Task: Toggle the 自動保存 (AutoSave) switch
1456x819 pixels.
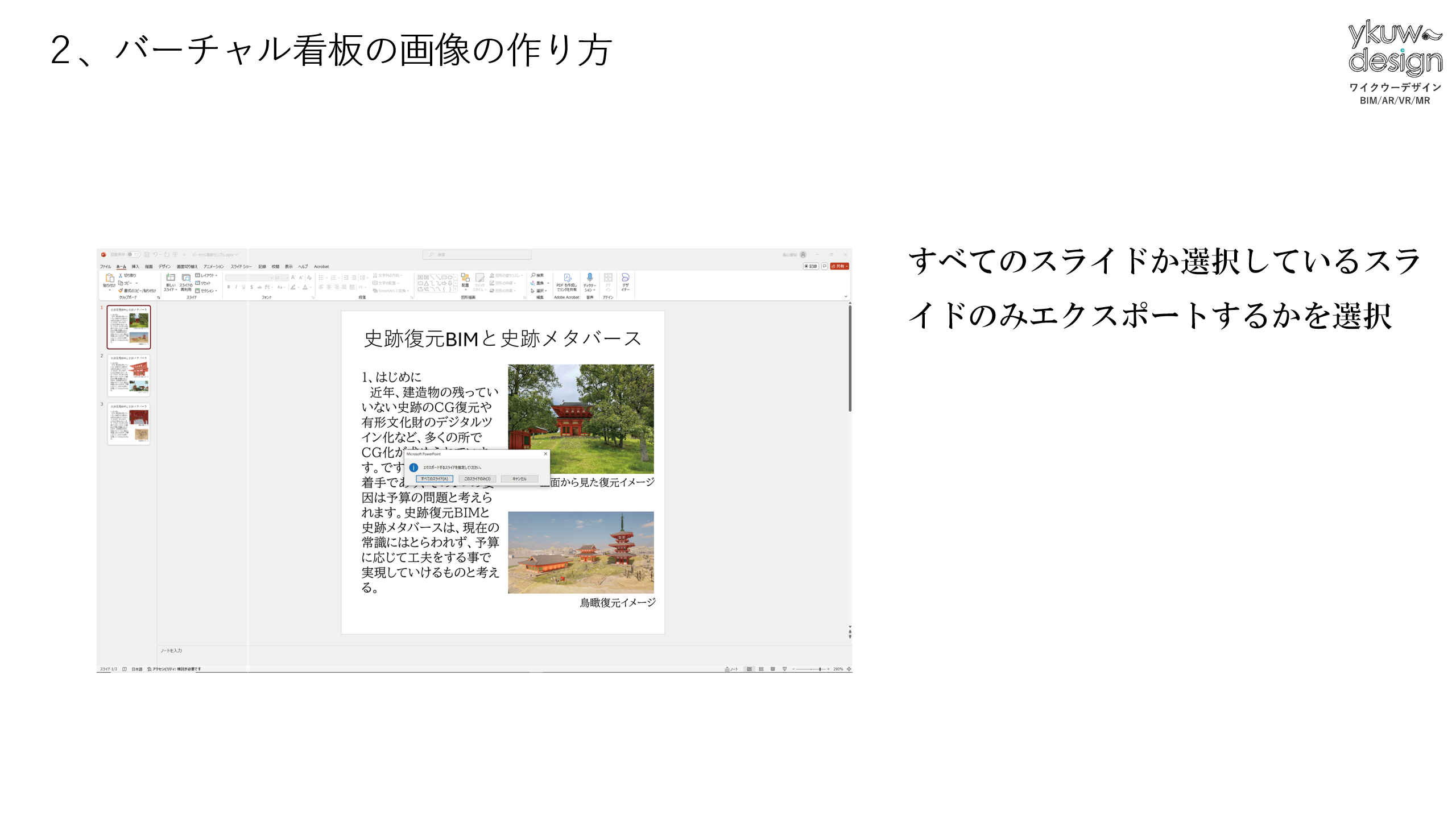Action: pos(134,255)
